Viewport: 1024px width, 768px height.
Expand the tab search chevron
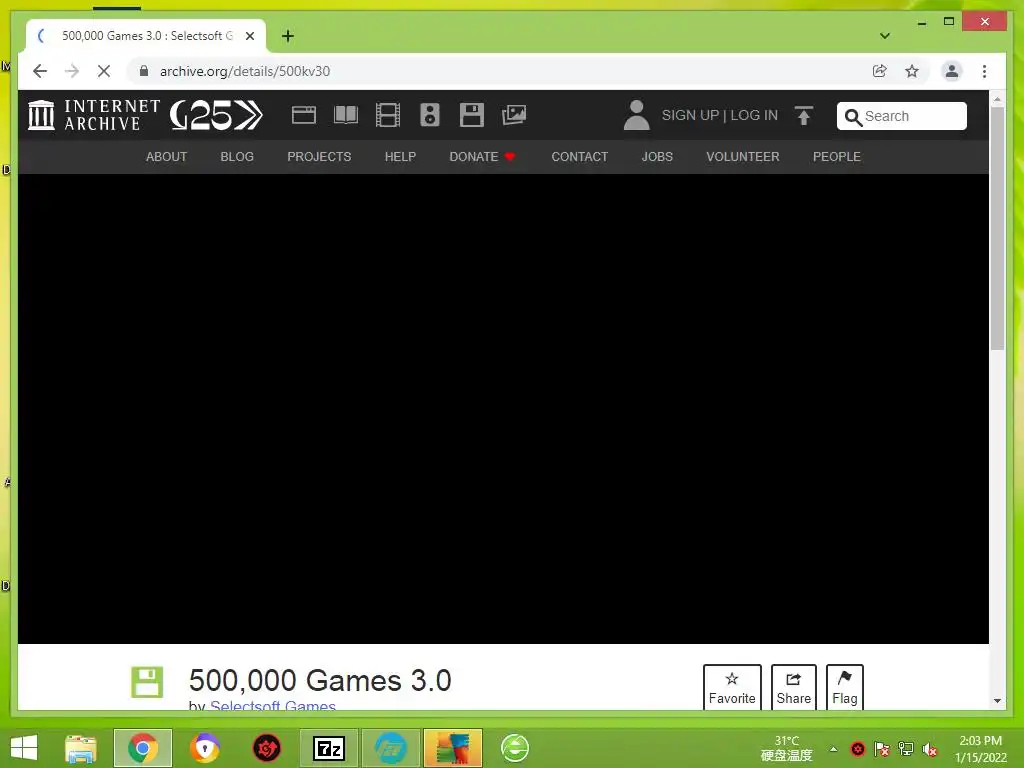pos(885,36)
